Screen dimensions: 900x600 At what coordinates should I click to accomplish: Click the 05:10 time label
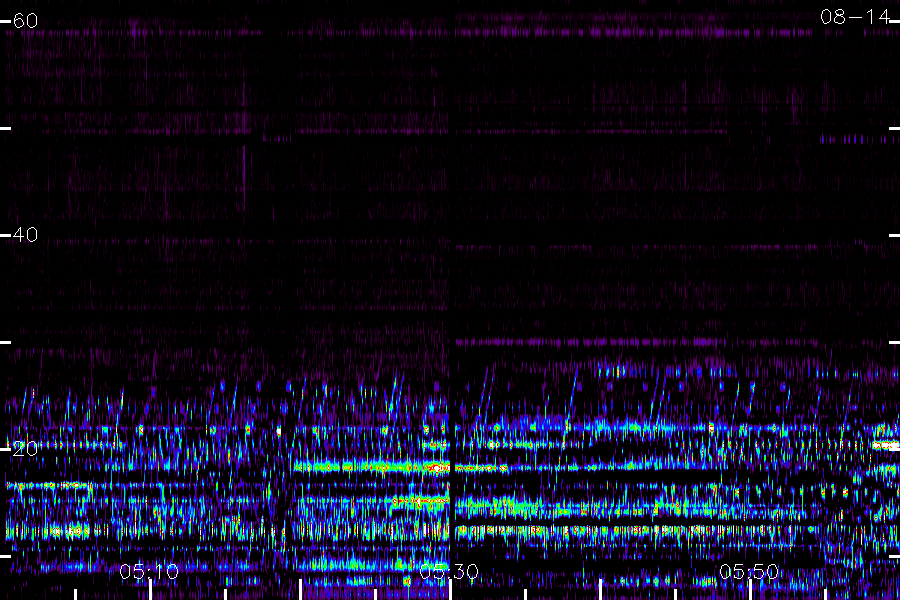point(149,572)
